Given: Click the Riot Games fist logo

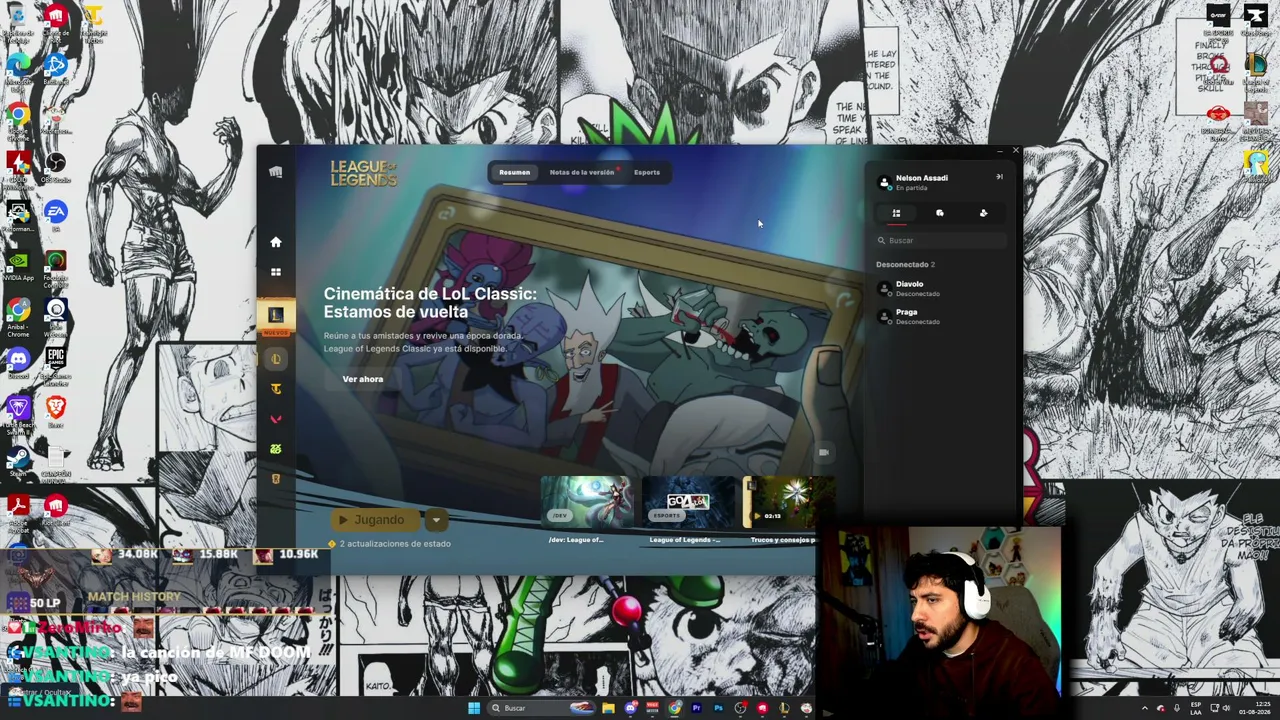Looking at the screenshot, I should (276, 172).
